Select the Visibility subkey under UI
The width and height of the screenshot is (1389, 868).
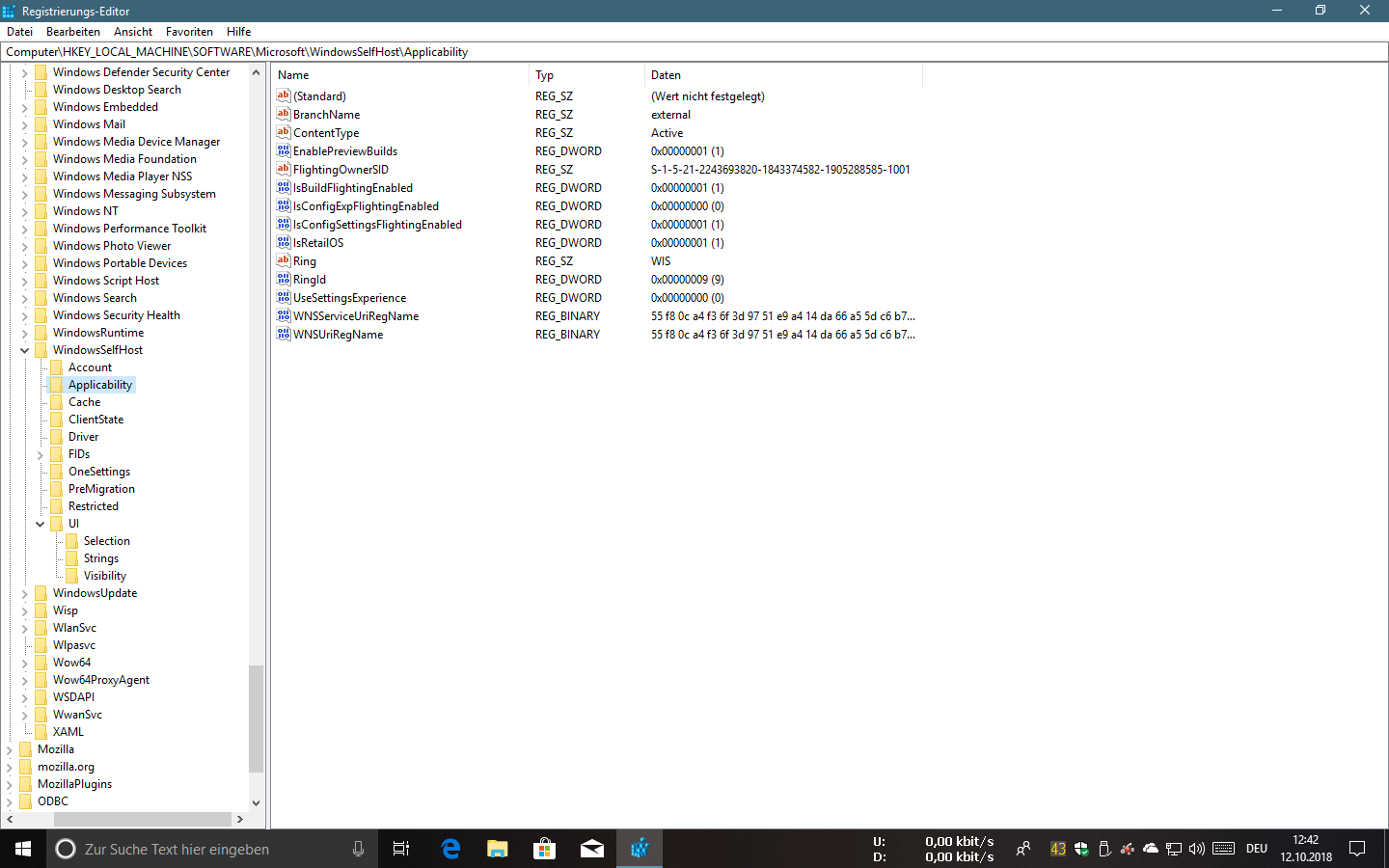click(105, 576)
